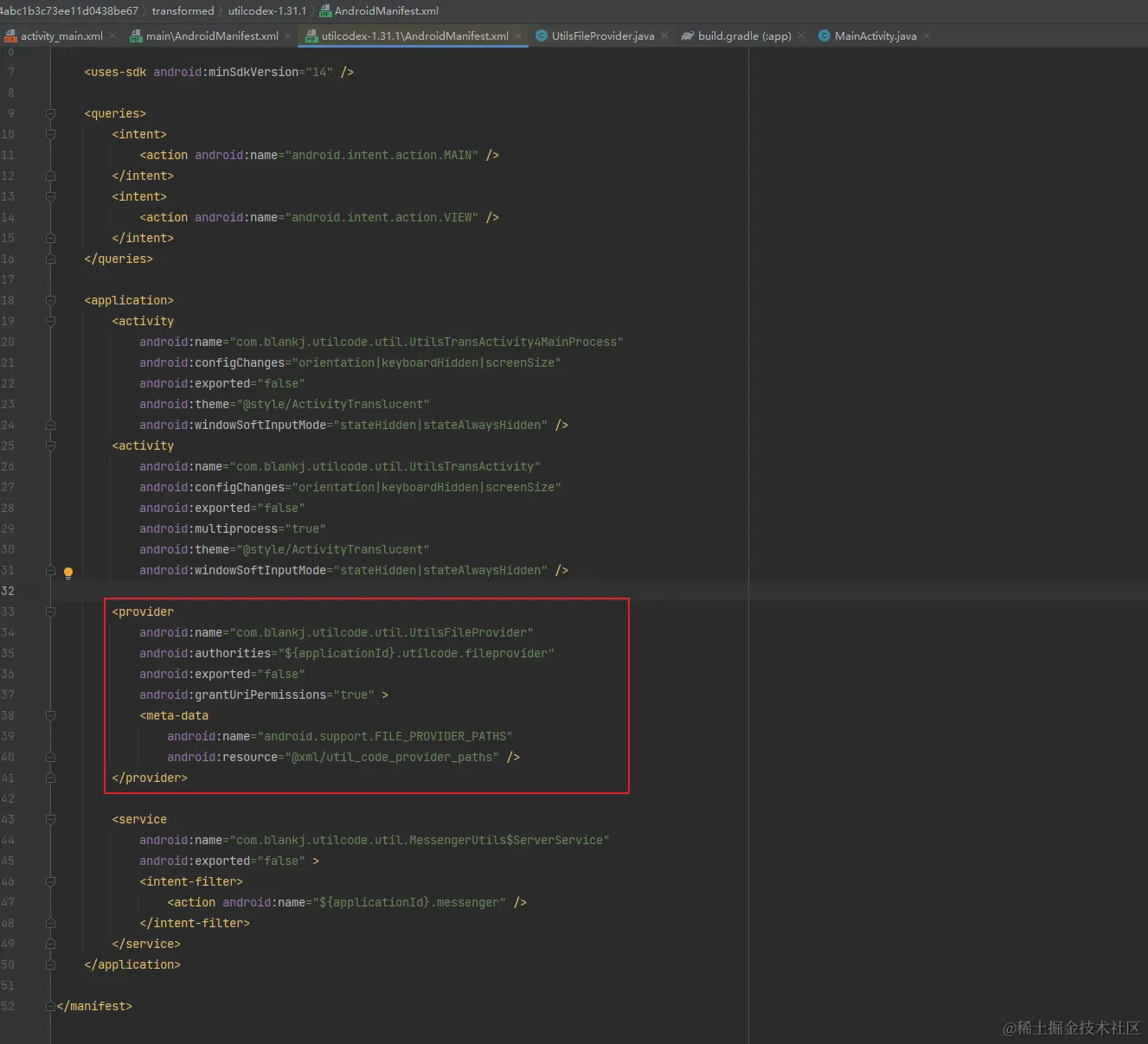
Task: Close the MainActivity.java tab
Action: point(927,35)
